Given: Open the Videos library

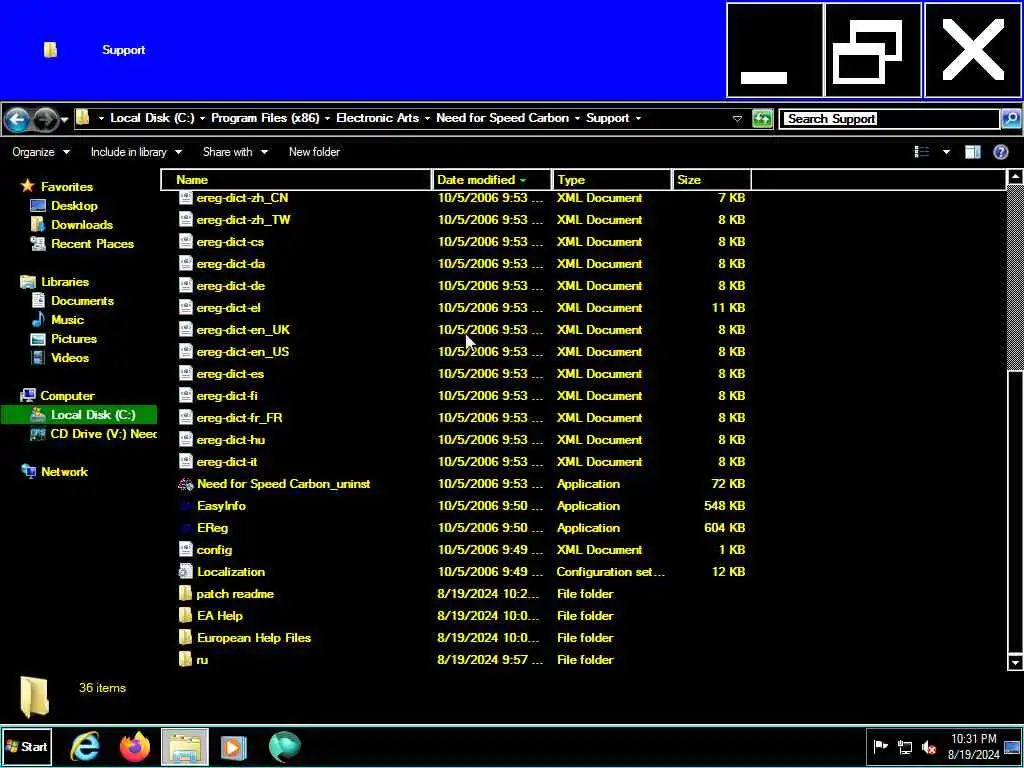Looking at the screenshot, I should pyautogui.click(x=70, y=358).
